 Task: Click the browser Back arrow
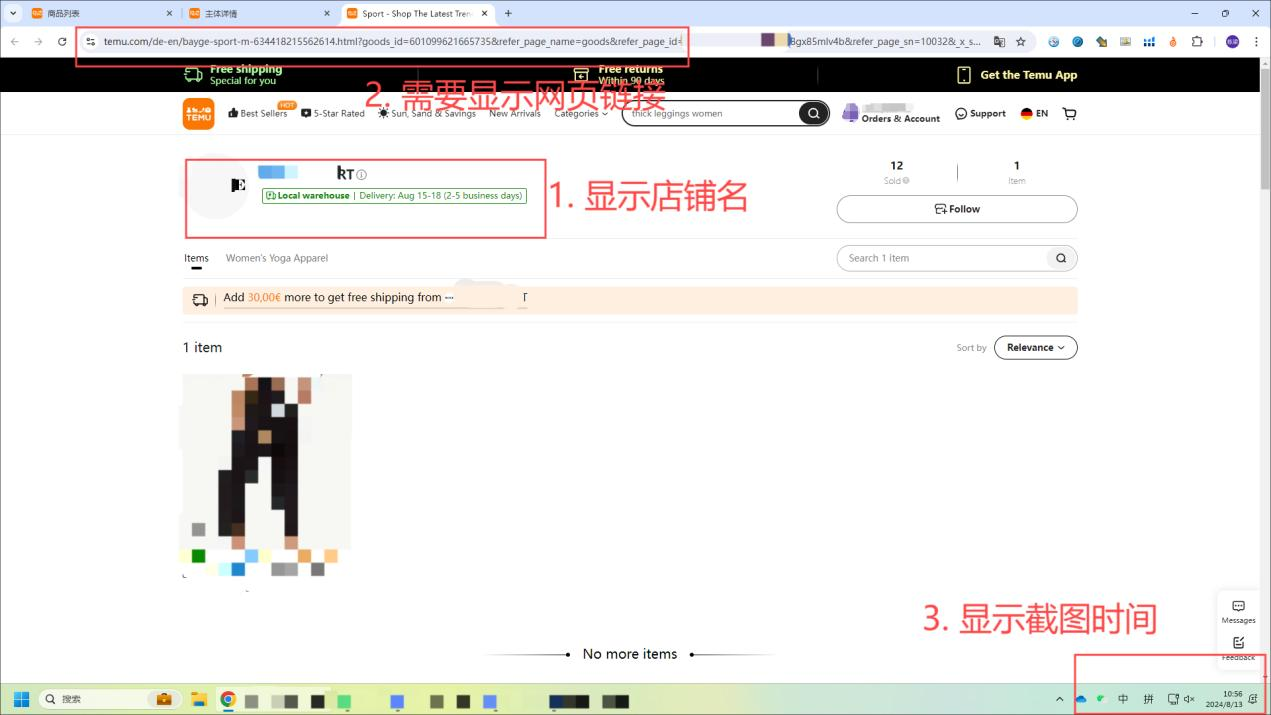[14, 42]
